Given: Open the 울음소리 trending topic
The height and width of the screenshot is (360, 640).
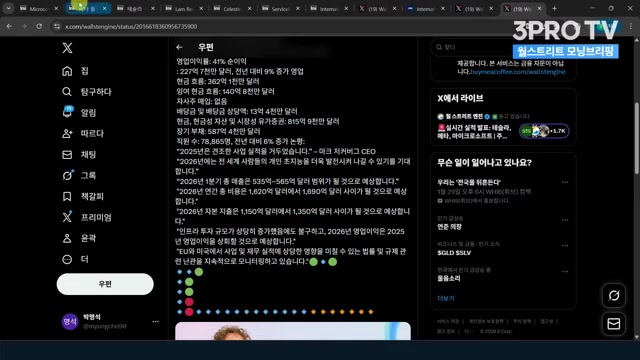Looking at the screenshot, I should pyautogui.click(x=449, y=278).
